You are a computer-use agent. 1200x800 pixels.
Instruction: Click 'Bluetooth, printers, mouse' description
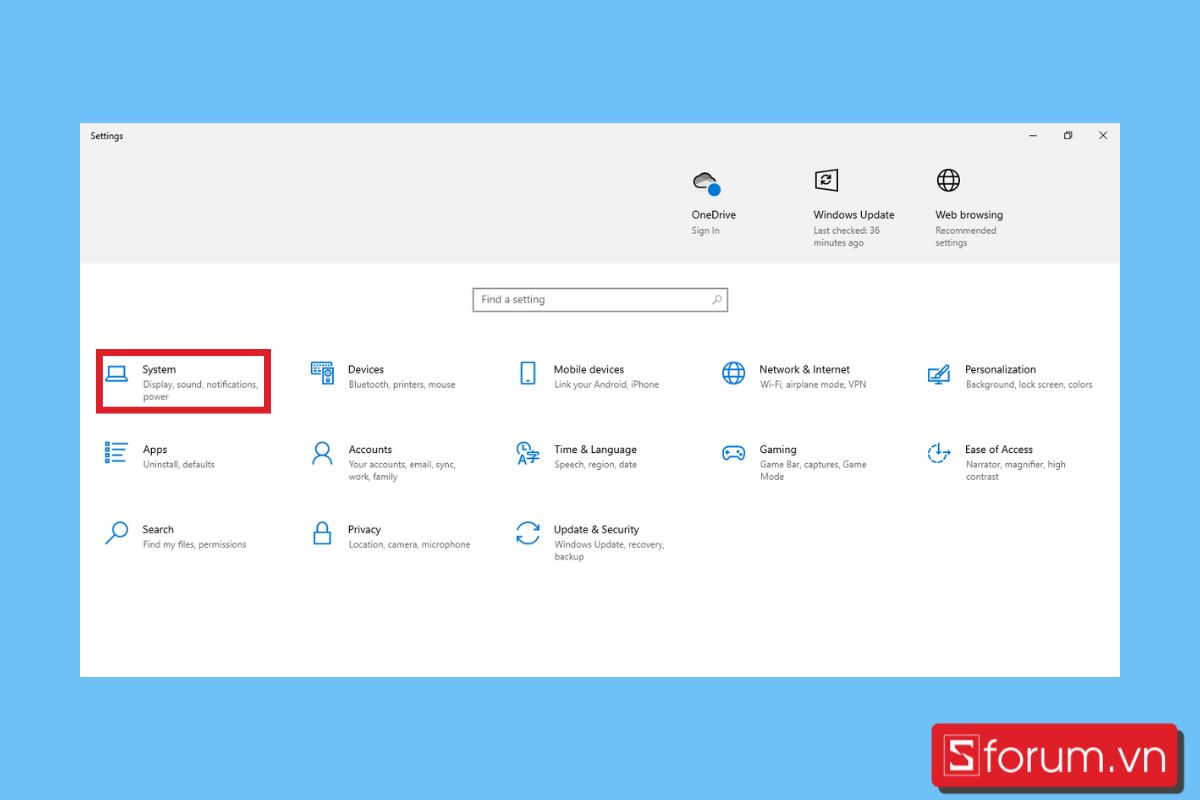click(x=402, y=385)
